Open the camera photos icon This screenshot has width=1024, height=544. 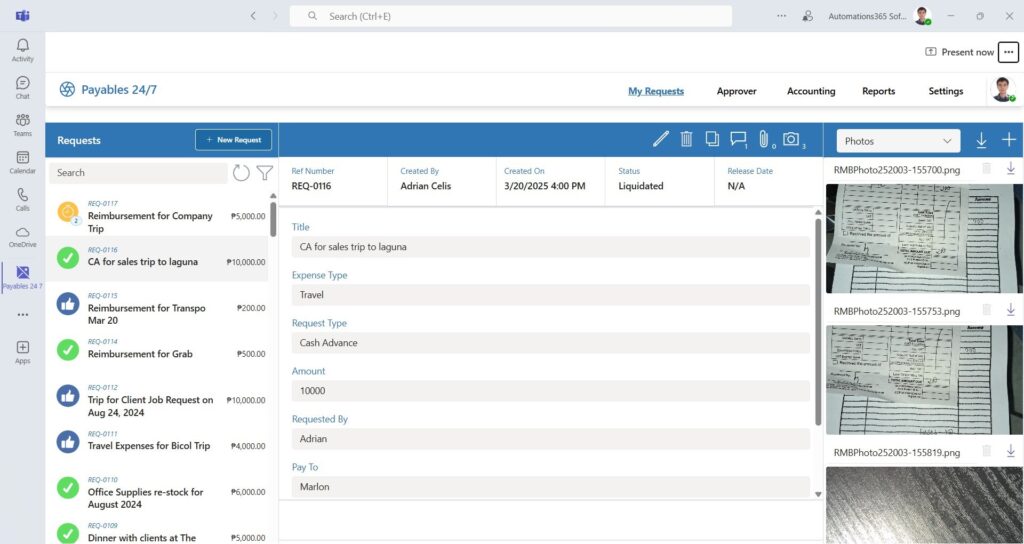click(791, 139)
